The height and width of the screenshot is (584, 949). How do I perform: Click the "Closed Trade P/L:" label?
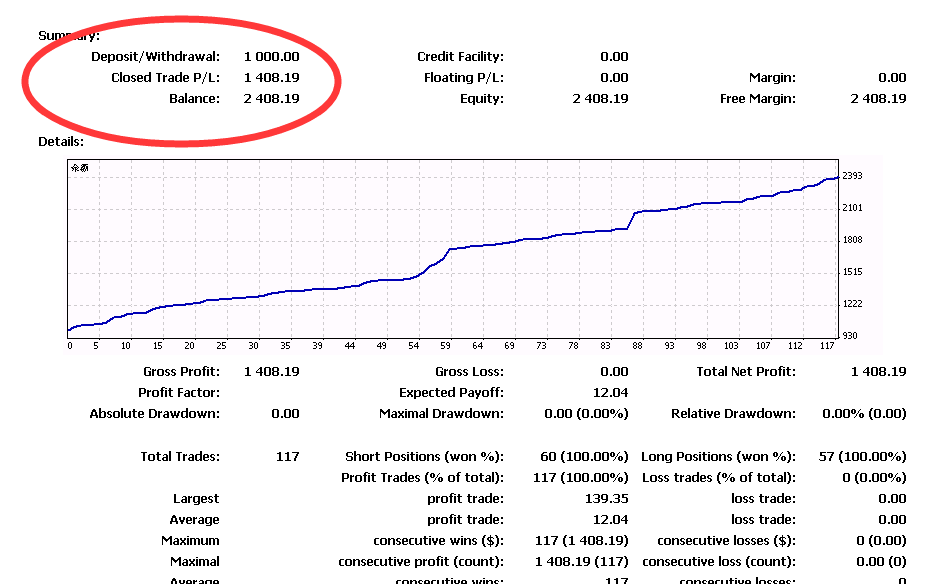coord(166,78)
